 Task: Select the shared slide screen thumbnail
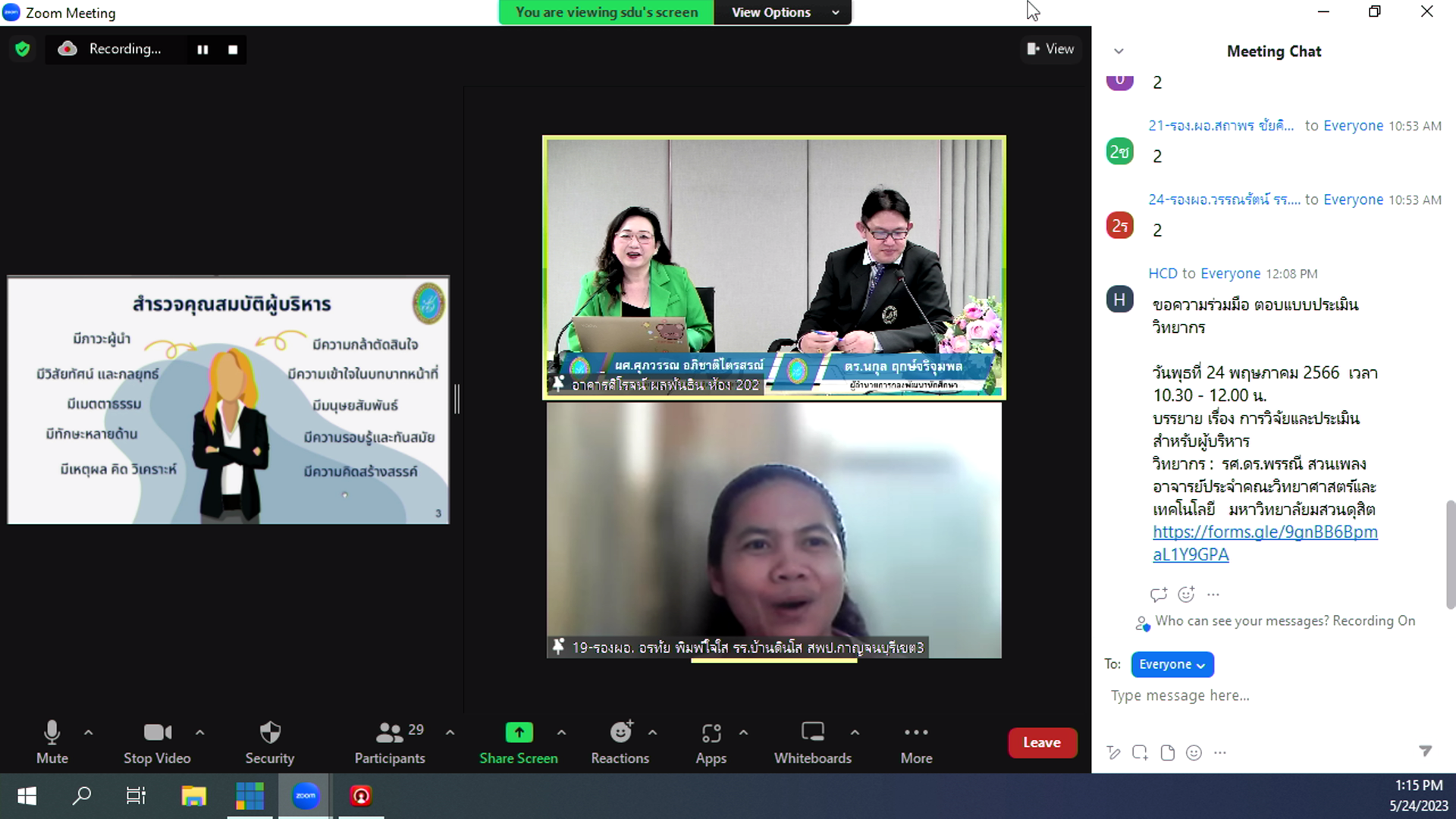[x=228, y=400]
